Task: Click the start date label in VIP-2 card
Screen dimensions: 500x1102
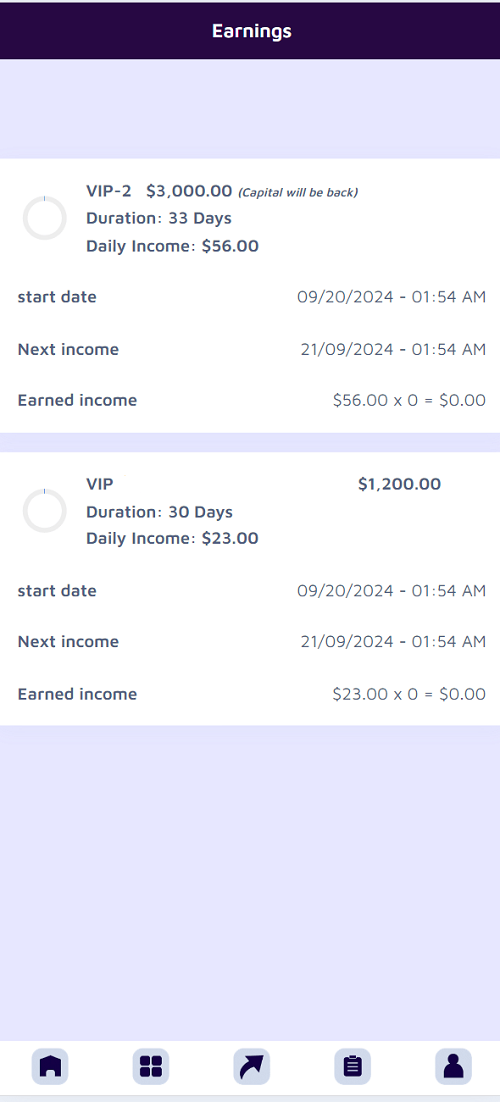Action: tap(57, 297)
